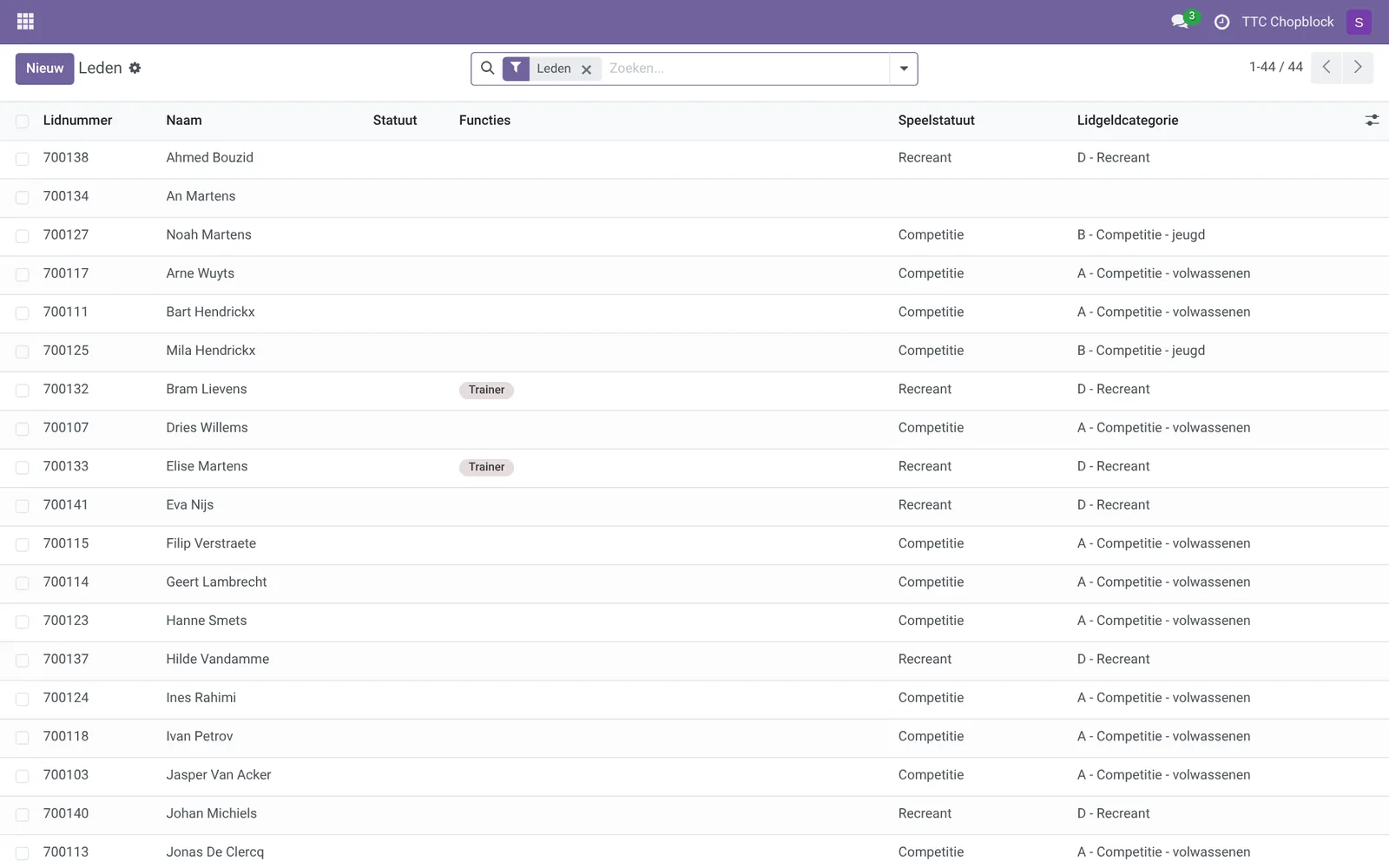Focus the Zoeken search field

[747, 69]
